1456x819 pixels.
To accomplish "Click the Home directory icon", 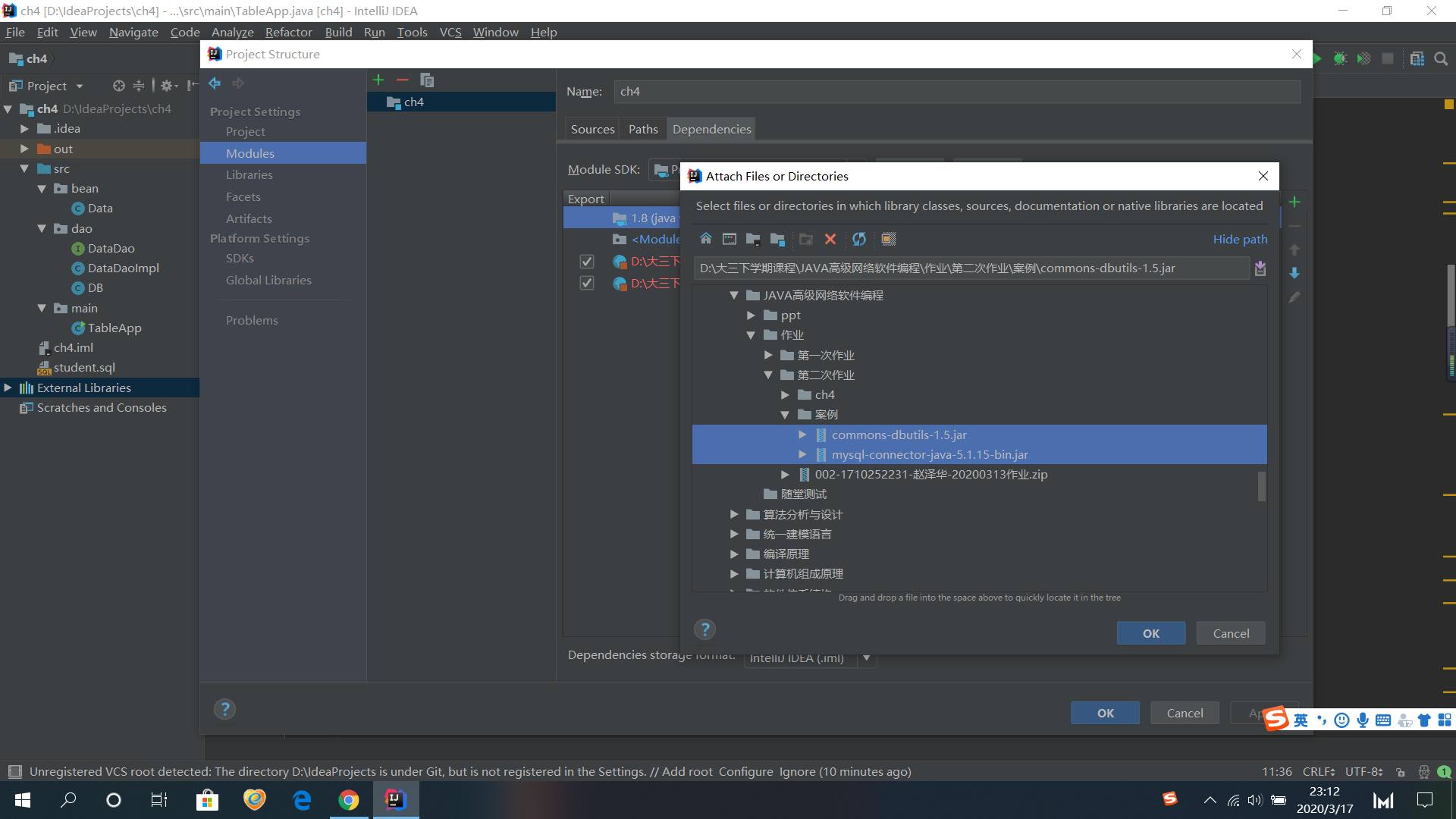I will coord(705,239).
